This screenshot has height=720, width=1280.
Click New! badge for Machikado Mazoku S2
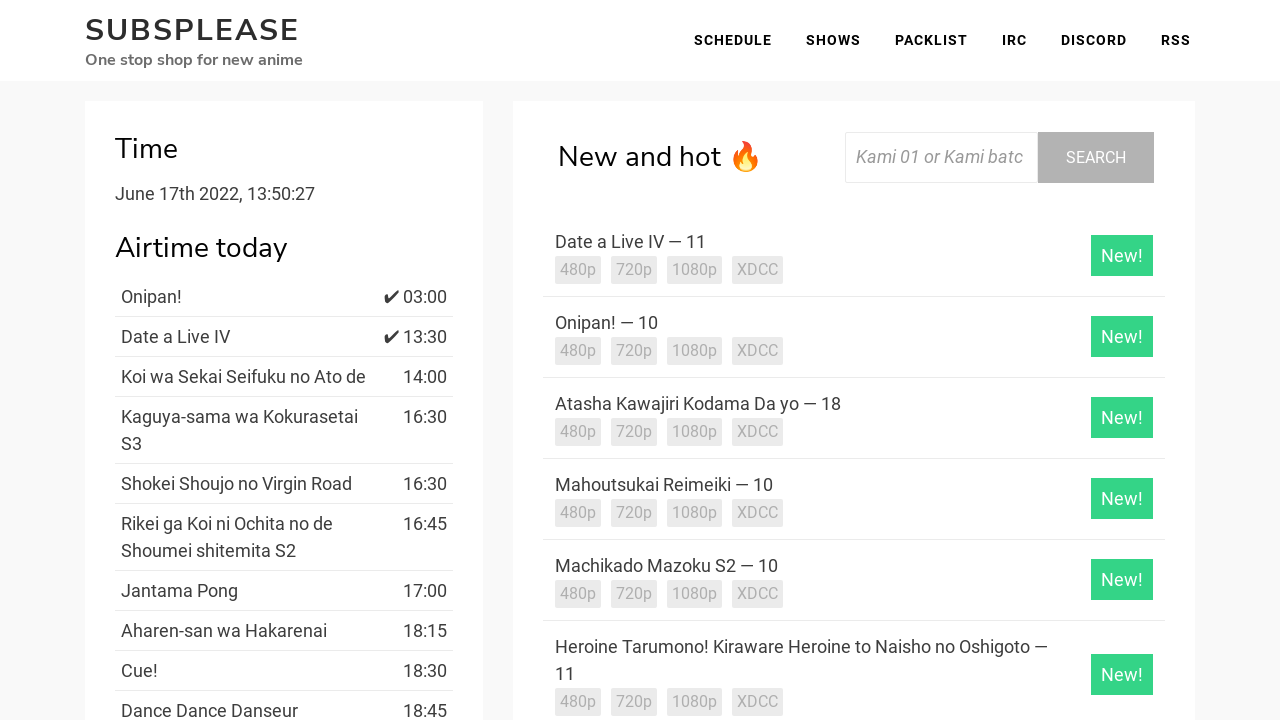1122,580
